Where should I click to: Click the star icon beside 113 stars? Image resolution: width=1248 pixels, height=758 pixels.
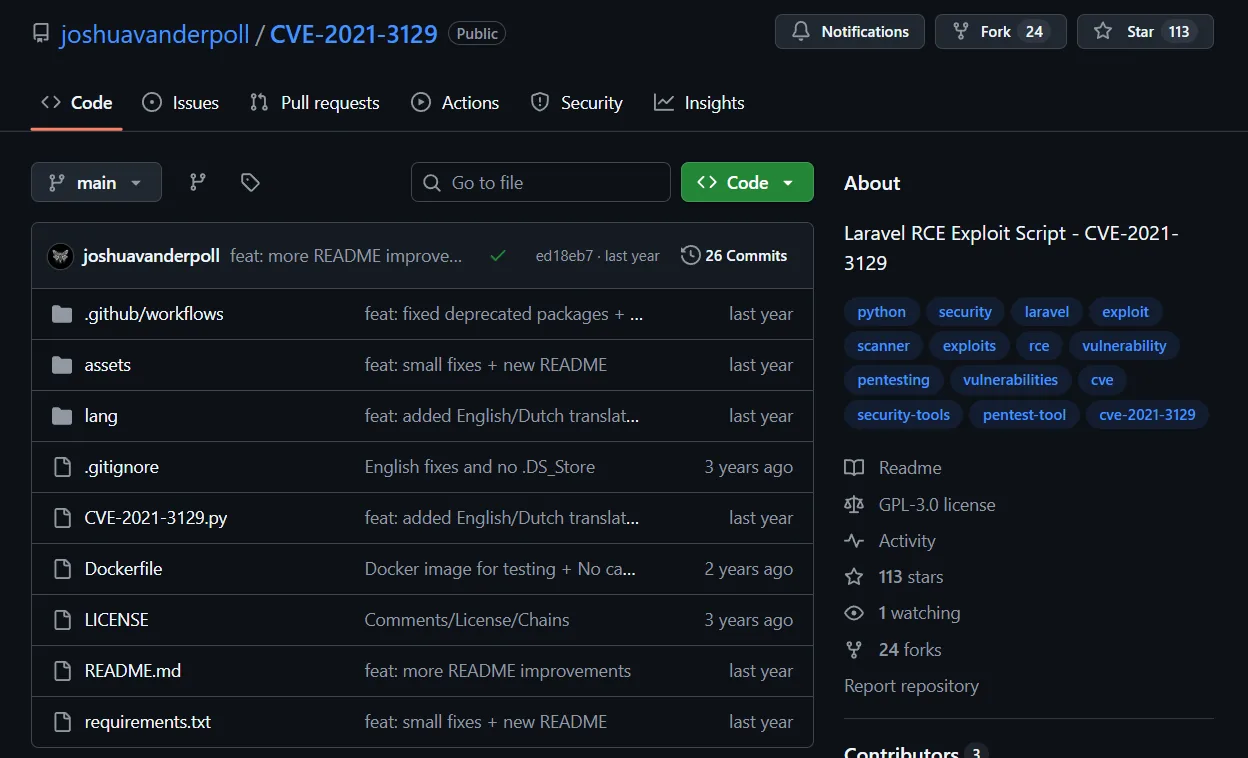click(x=854, y=577)
